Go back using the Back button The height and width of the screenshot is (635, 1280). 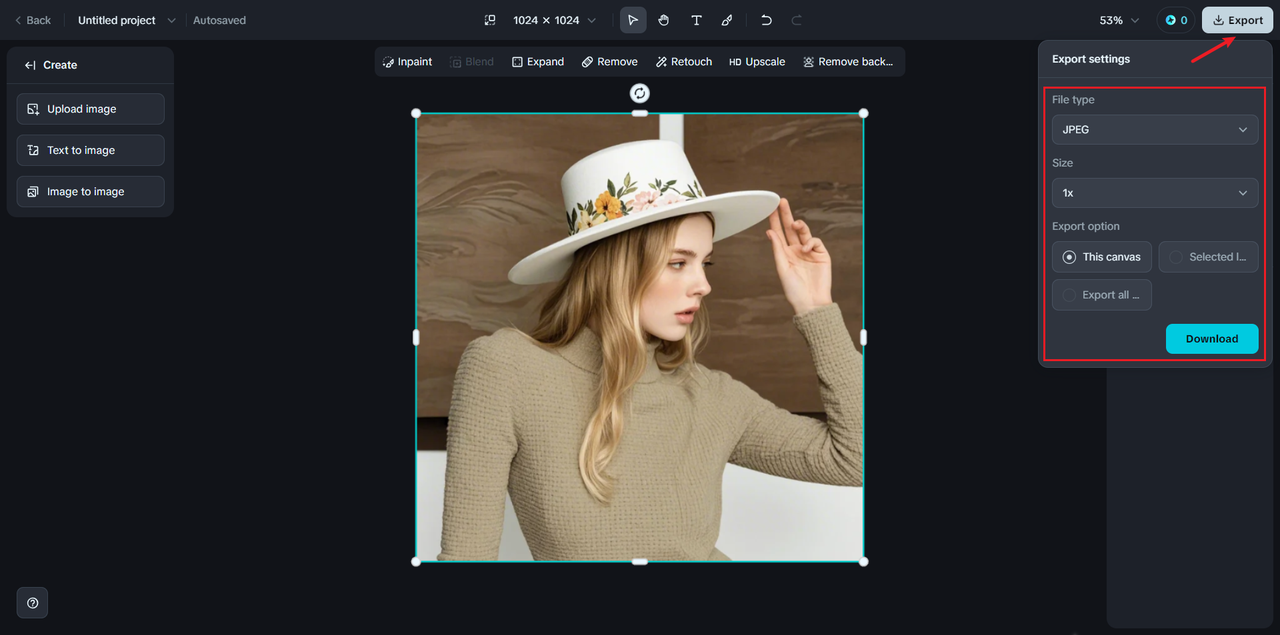click(x=32, y=20)
